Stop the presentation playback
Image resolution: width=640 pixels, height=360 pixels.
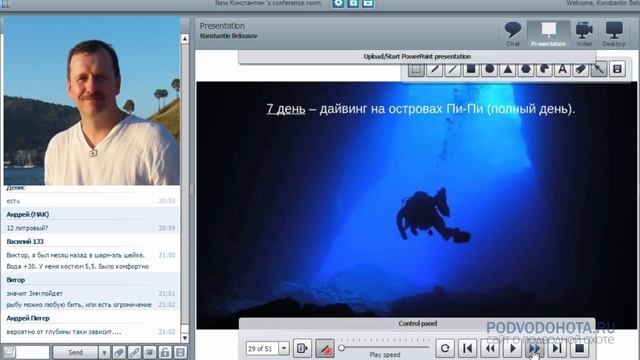click(579, 349)
